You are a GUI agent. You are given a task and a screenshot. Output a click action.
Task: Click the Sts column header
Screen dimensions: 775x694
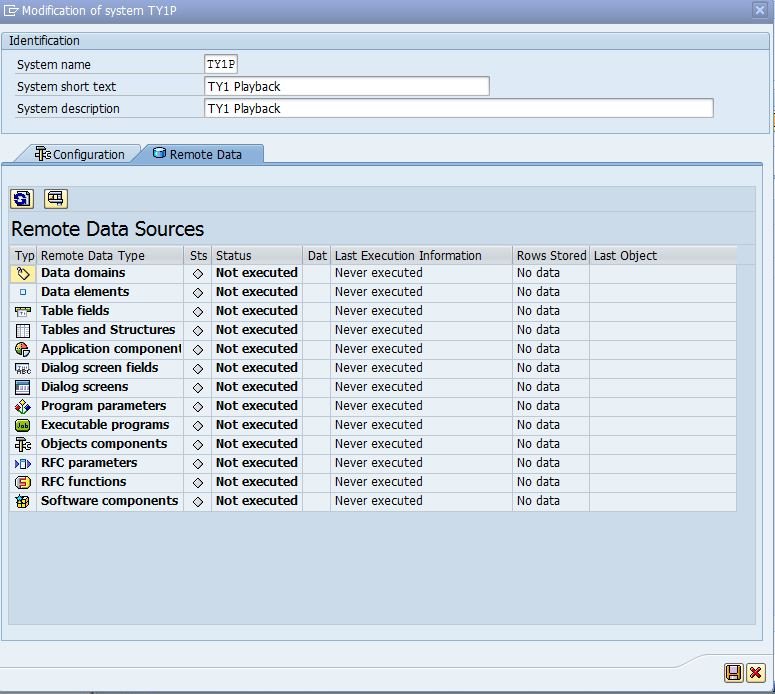coord(198,255)
